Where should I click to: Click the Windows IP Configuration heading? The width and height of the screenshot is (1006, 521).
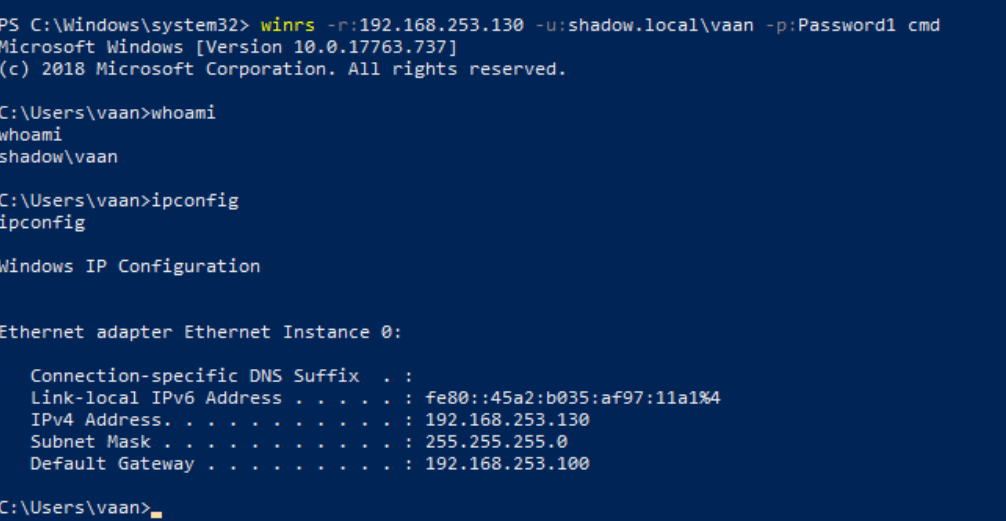pyautogui.click(x=129, y=266)
